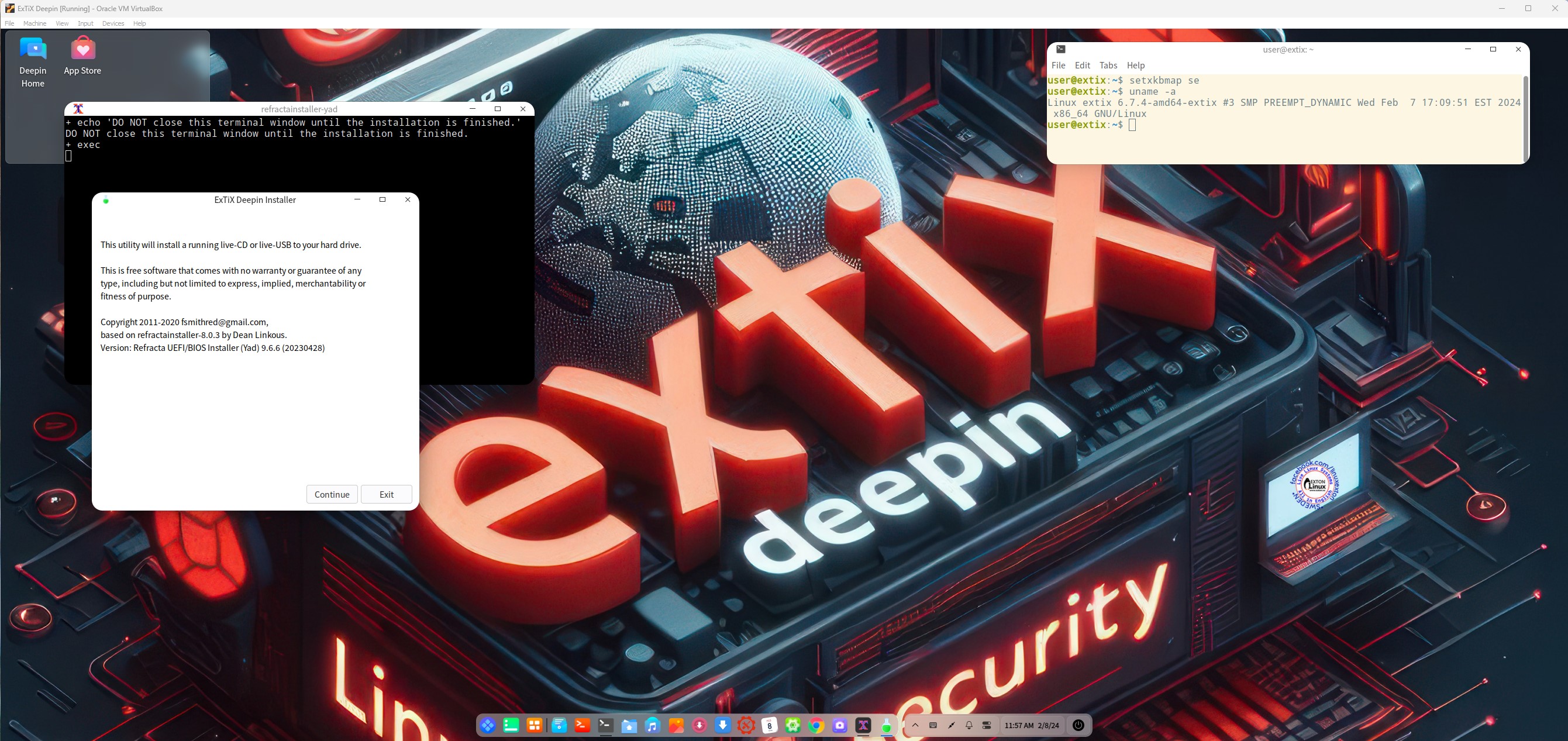The height and width of the screenshot is (741, 1568).
Task: Click the refractainstaller X icon in dock
Action: (863, 725)
